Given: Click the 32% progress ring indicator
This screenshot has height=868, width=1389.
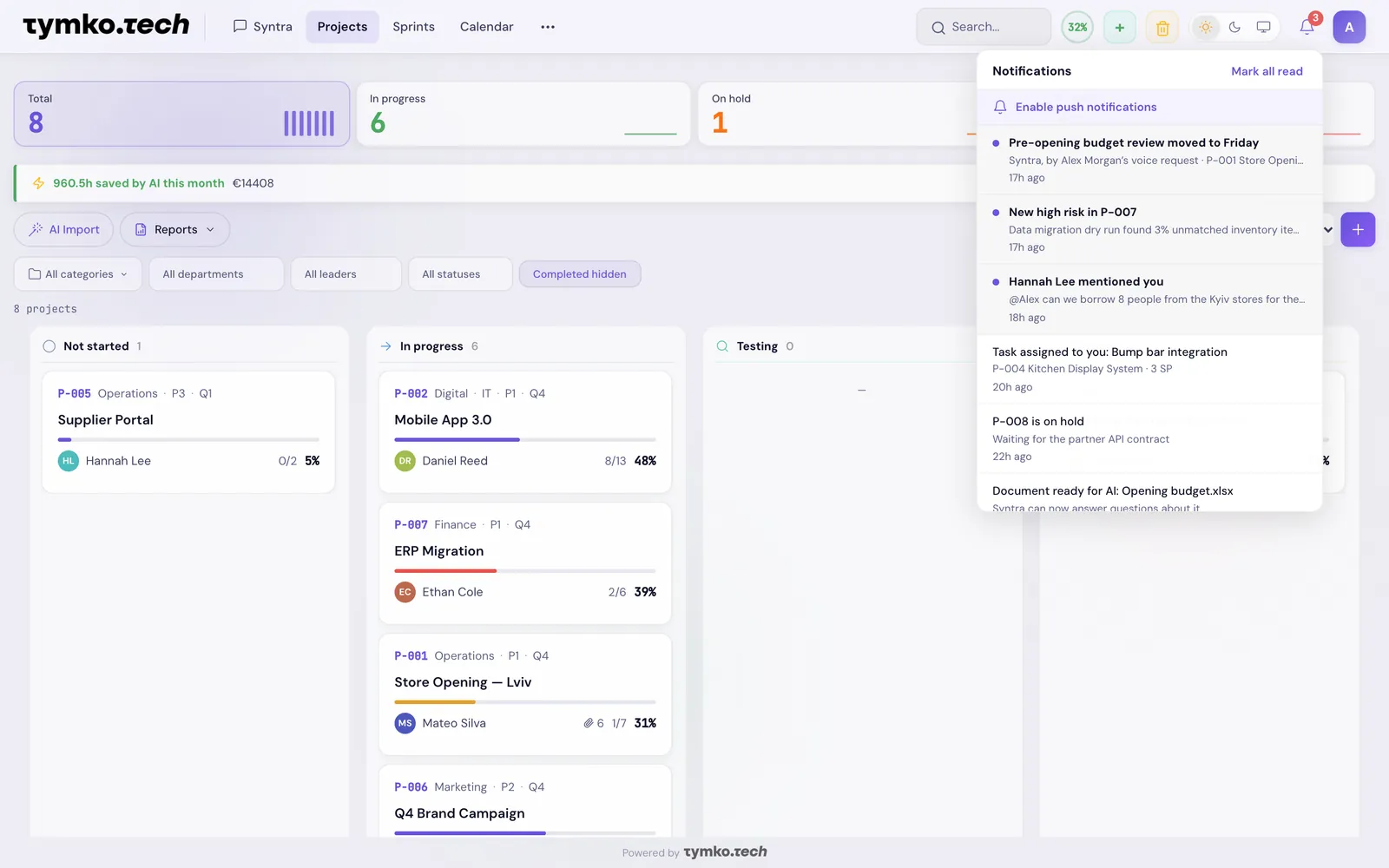Looking at the screenshot, I should click(1077, 27).
